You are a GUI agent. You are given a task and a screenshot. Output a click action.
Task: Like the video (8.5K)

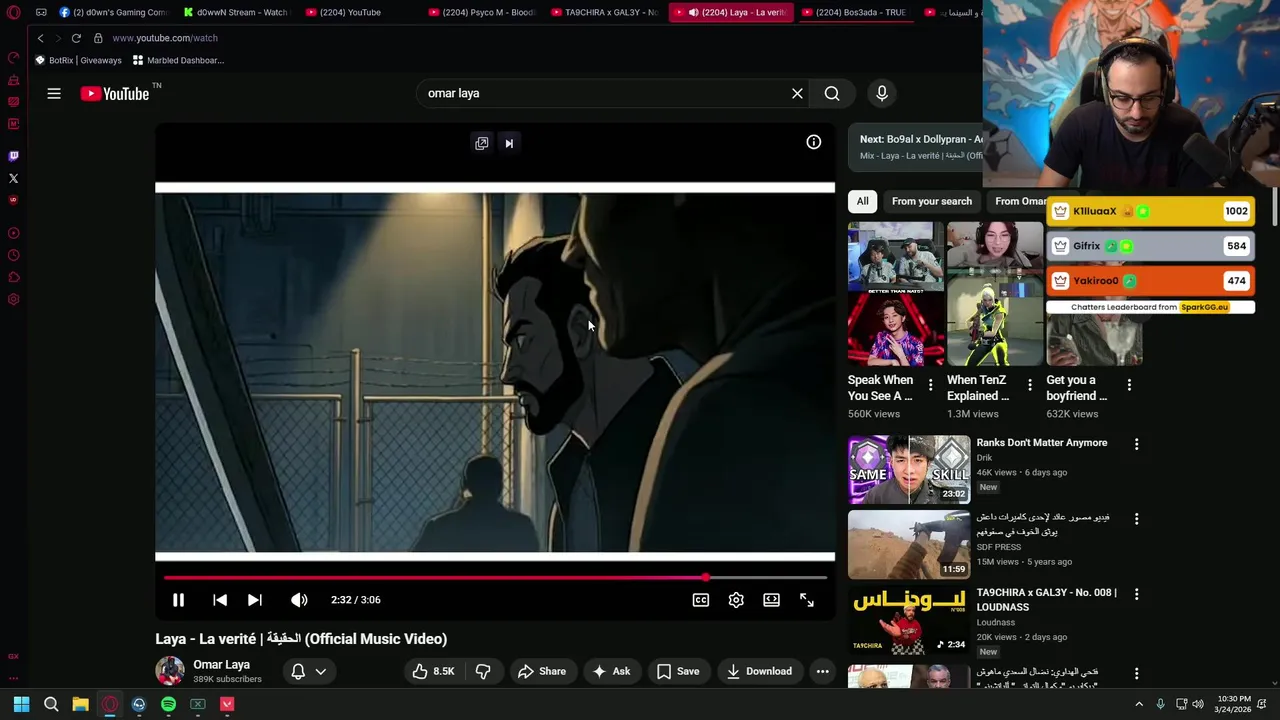pyautogui.click(x=433, y=671)
